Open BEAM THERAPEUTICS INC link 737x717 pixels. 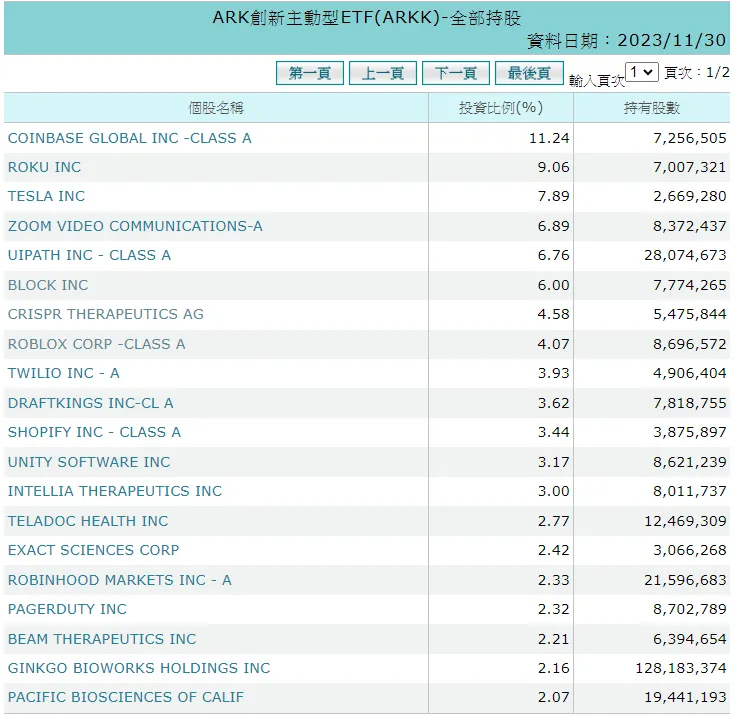102,639
